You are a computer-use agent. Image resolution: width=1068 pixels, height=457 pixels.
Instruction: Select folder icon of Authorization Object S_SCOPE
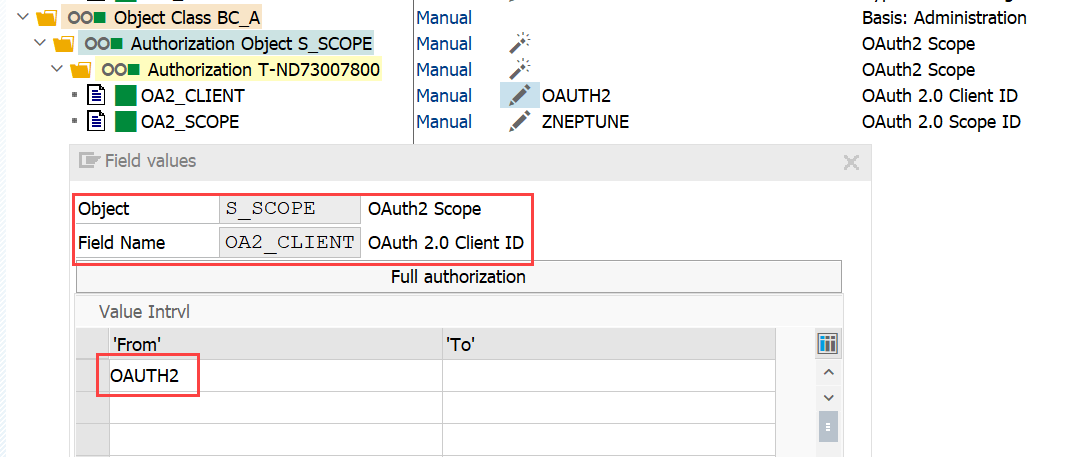(x=63, y=44)
